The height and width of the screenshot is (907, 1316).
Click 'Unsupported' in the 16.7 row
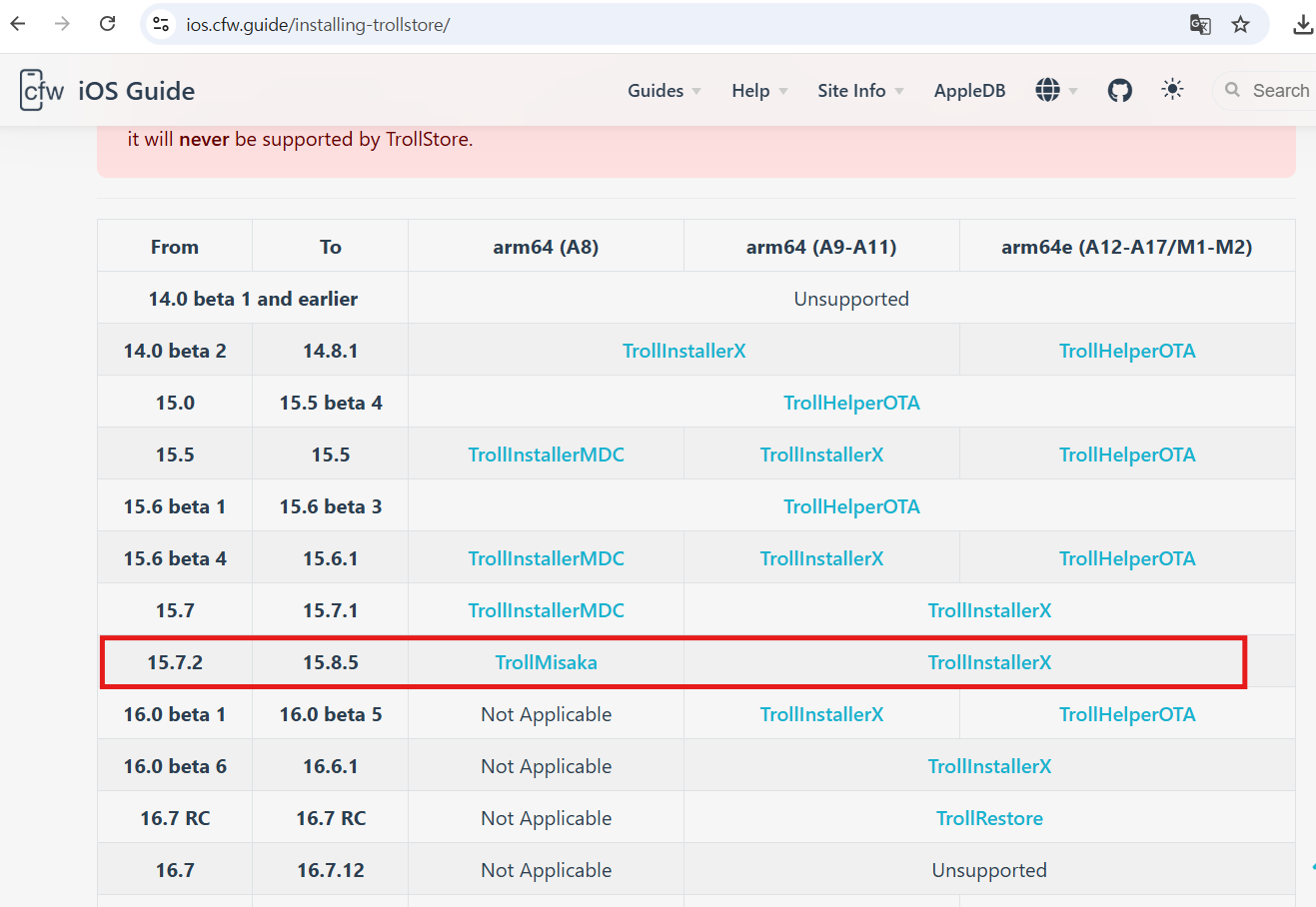click(x=989, y=870)
